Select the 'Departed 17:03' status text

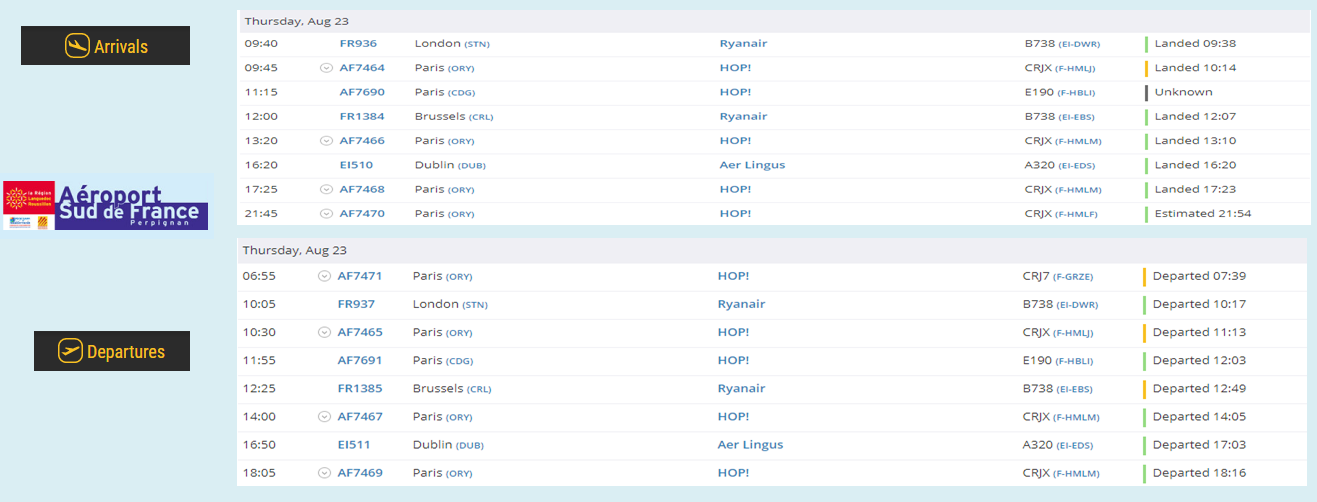(1199, 445)
